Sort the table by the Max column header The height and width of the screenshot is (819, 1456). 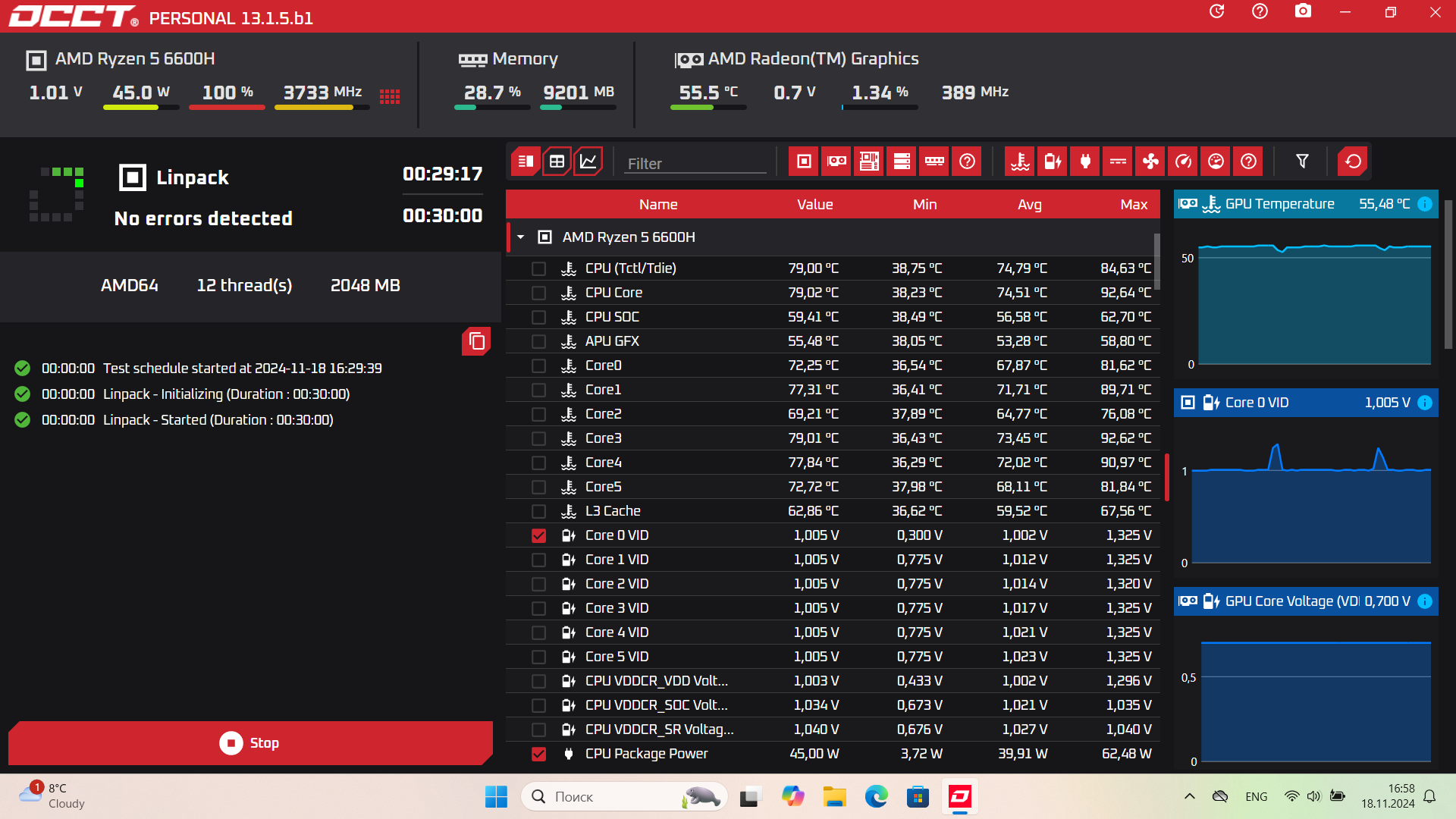[x=1134, y=205]
